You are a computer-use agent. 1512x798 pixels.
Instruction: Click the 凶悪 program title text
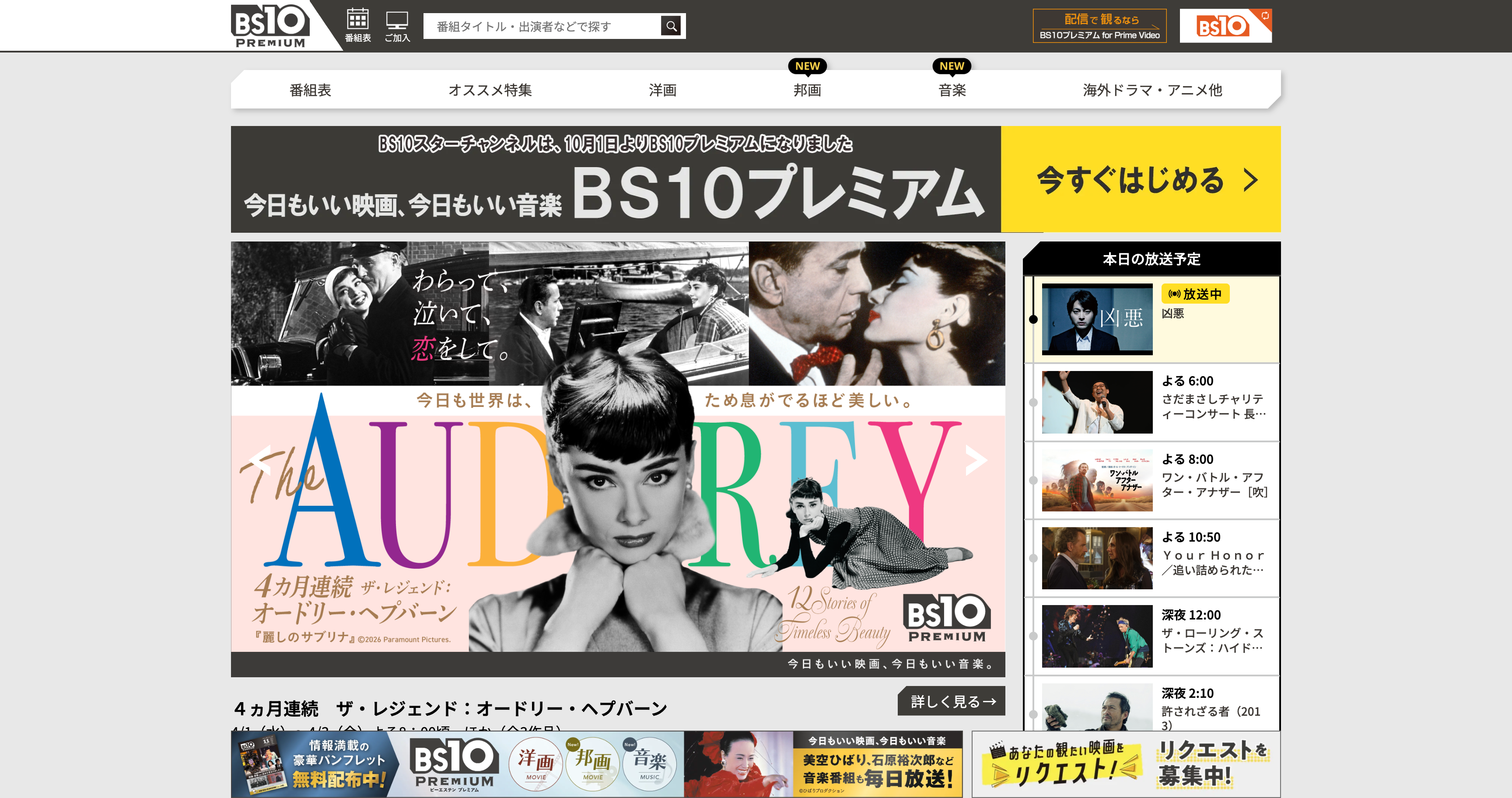(1173, 313)
